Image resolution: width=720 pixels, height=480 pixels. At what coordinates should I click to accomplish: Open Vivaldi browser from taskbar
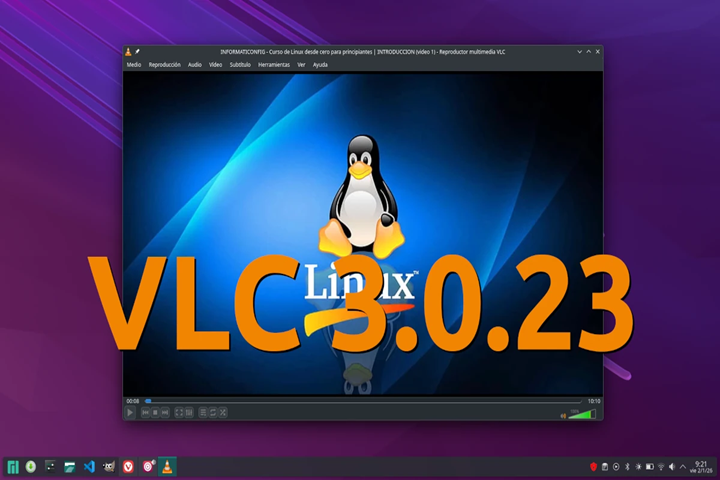[x=128, y=467]
